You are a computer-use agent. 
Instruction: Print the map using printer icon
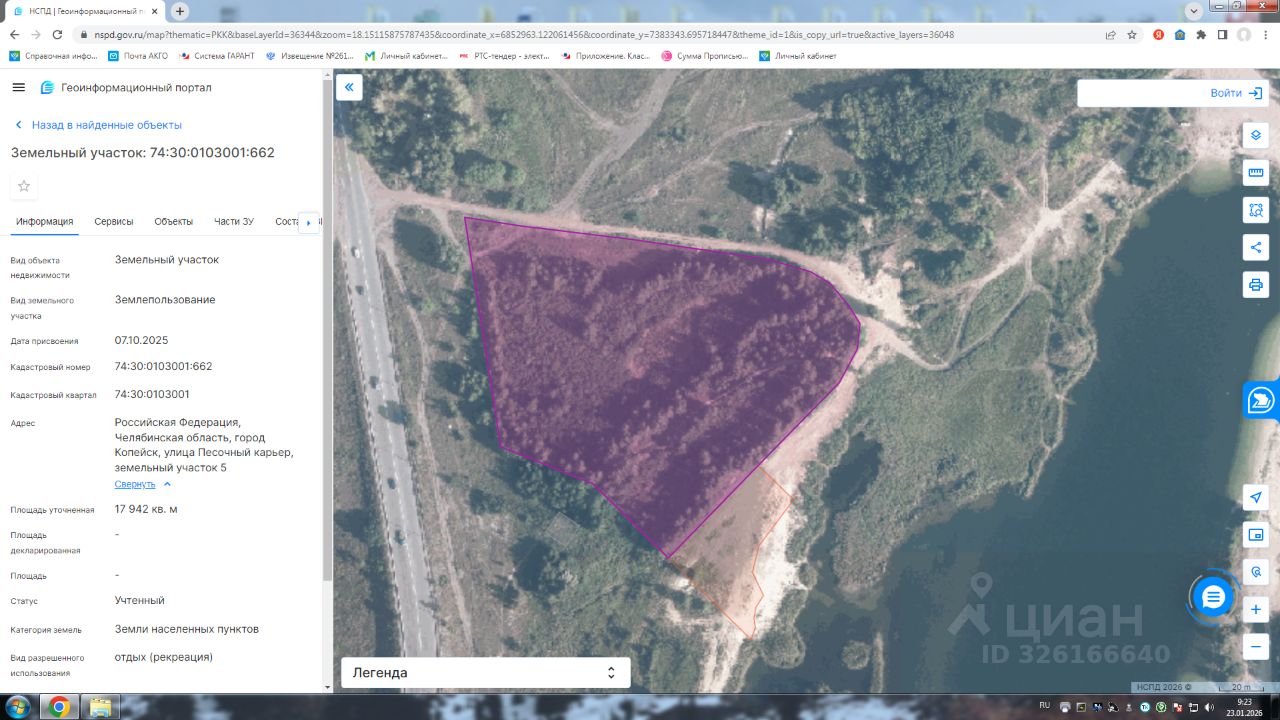point(1255,284)
